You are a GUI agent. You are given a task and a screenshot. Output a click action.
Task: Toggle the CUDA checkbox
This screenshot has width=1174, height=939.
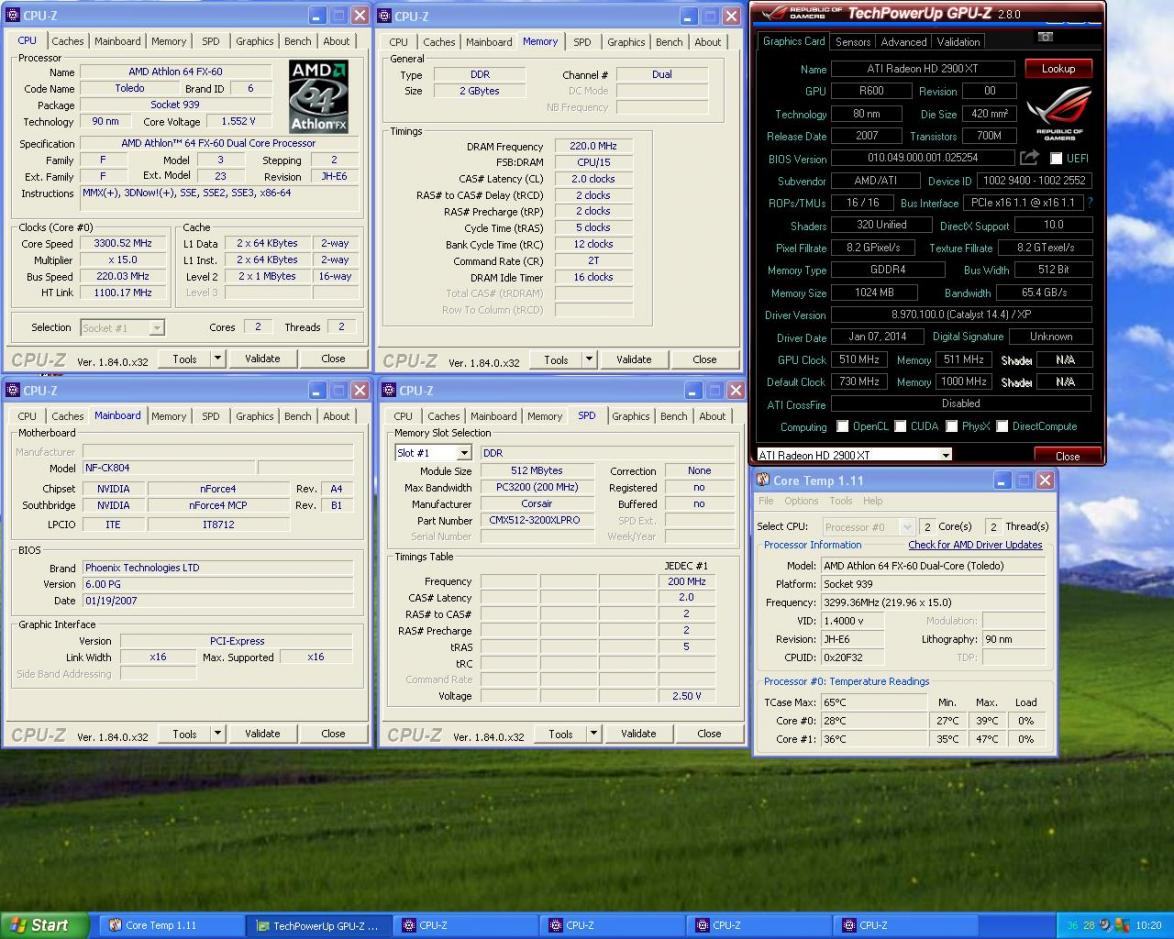pyautogui.click(x=900, y=426)
